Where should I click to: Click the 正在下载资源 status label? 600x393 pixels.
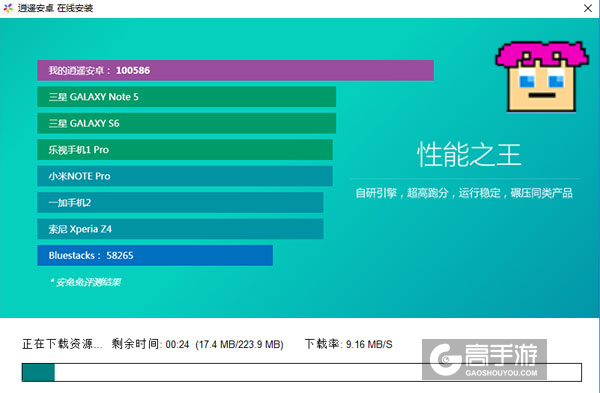[62, 344]
